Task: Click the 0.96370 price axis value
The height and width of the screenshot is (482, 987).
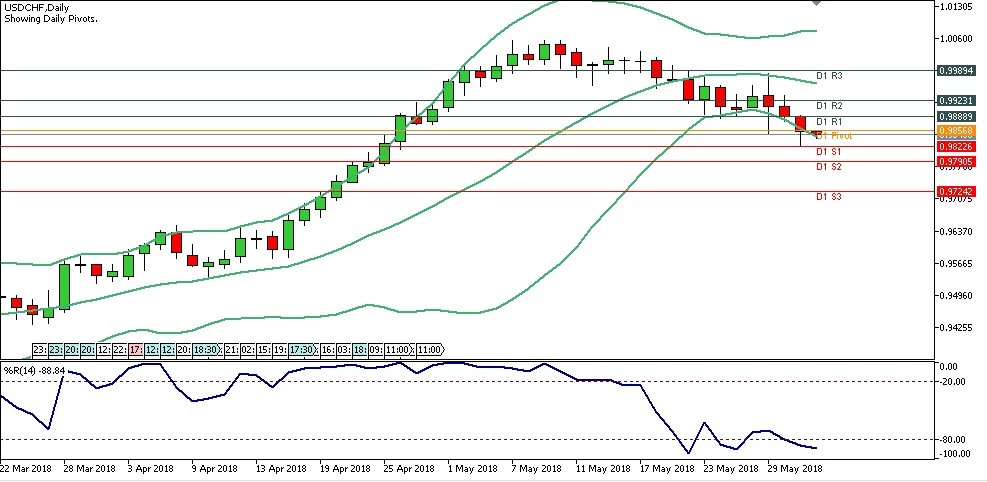Action: pos(957,232)
